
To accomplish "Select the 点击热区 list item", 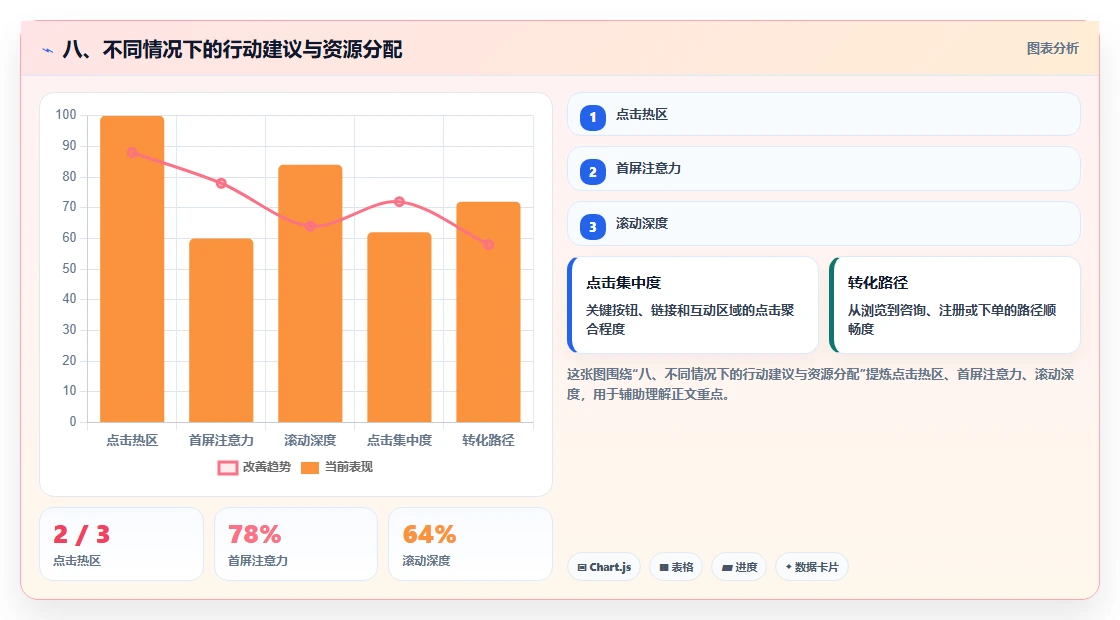I will coord(824,114).
